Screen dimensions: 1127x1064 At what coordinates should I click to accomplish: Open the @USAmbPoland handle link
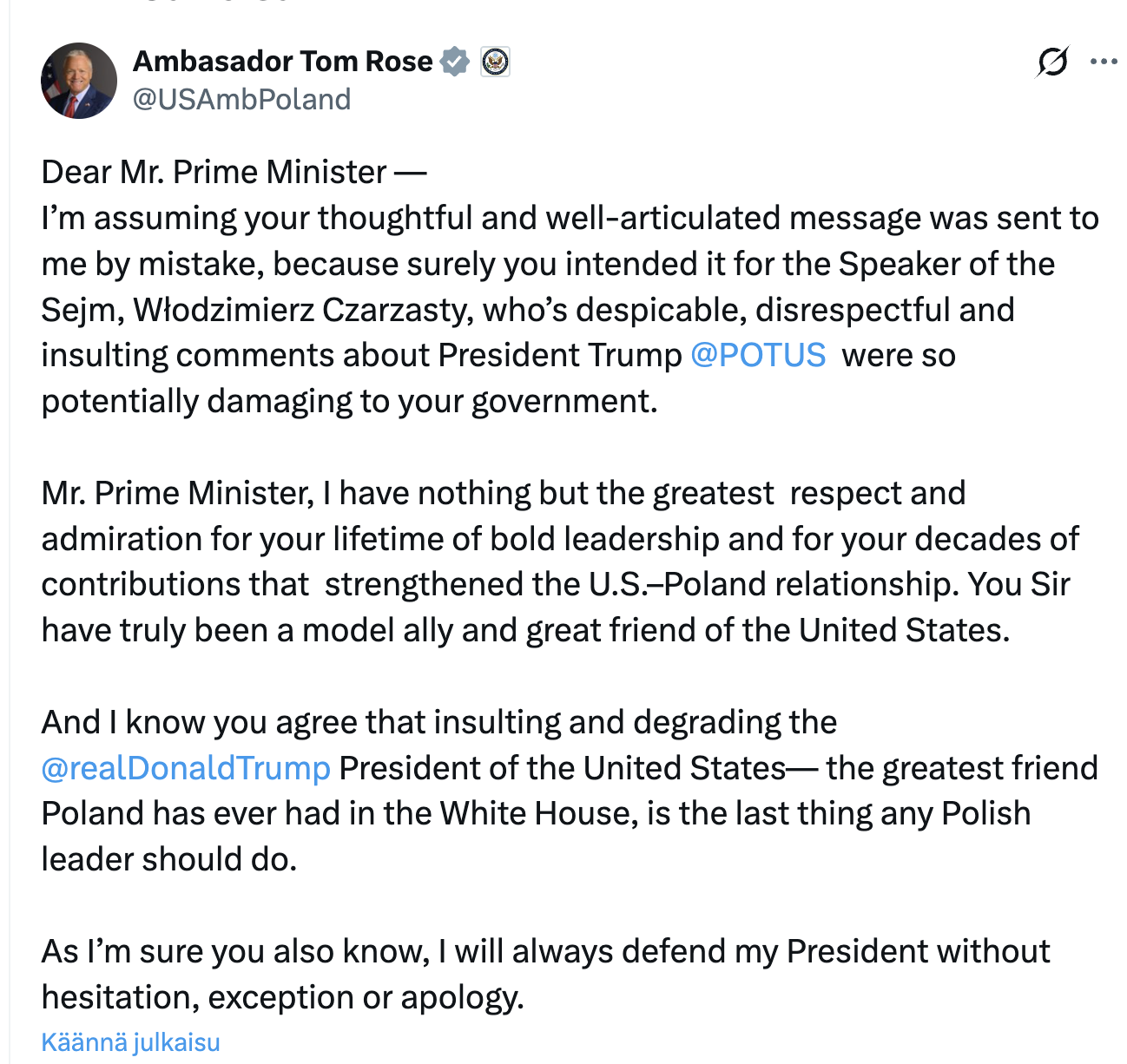[x=241, y=100]
